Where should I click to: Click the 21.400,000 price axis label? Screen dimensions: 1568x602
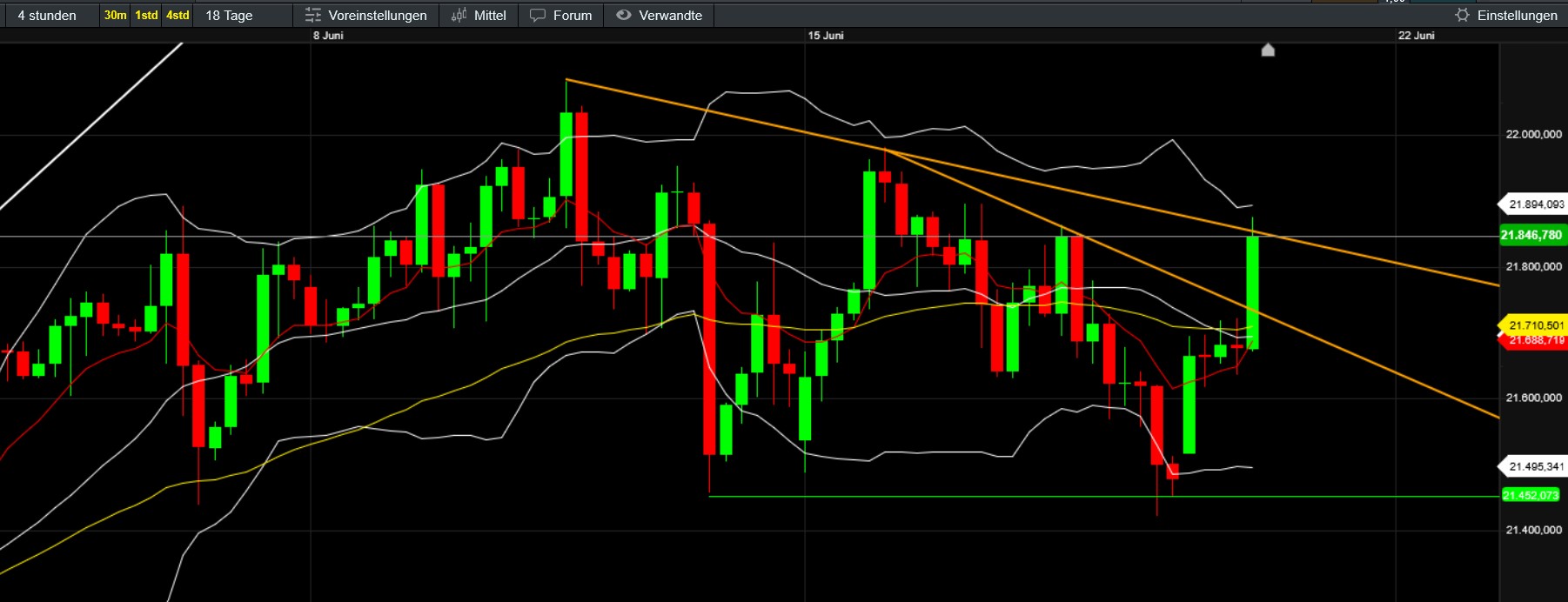pyautogui.click(x=1534, y=531)
